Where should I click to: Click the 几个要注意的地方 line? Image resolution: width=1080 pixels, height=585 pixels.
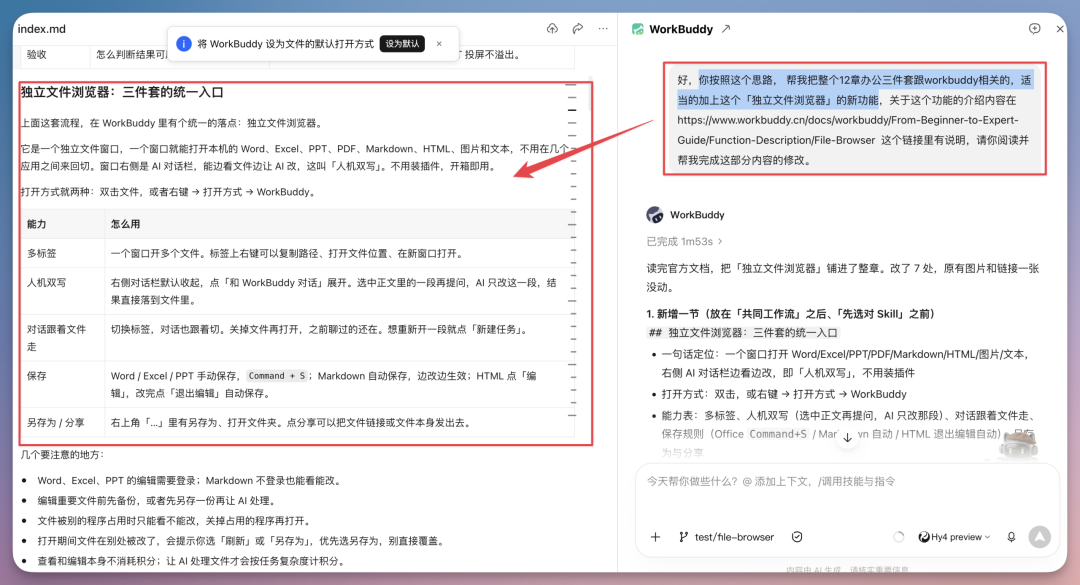pyautogui.click(x=63, y=455)
